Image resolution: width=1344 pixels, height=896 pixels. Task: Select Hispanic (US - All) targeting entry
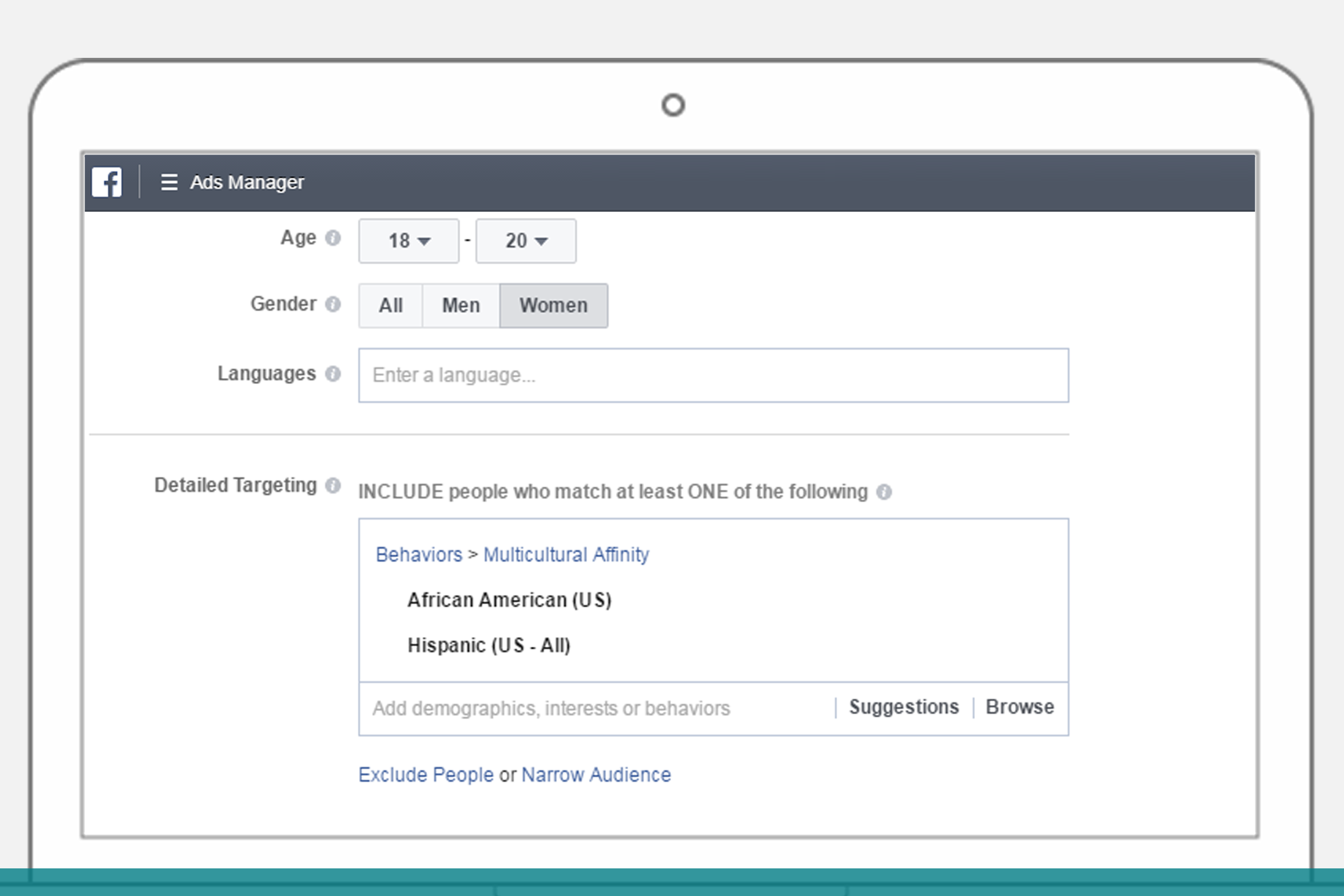point(489,646)
